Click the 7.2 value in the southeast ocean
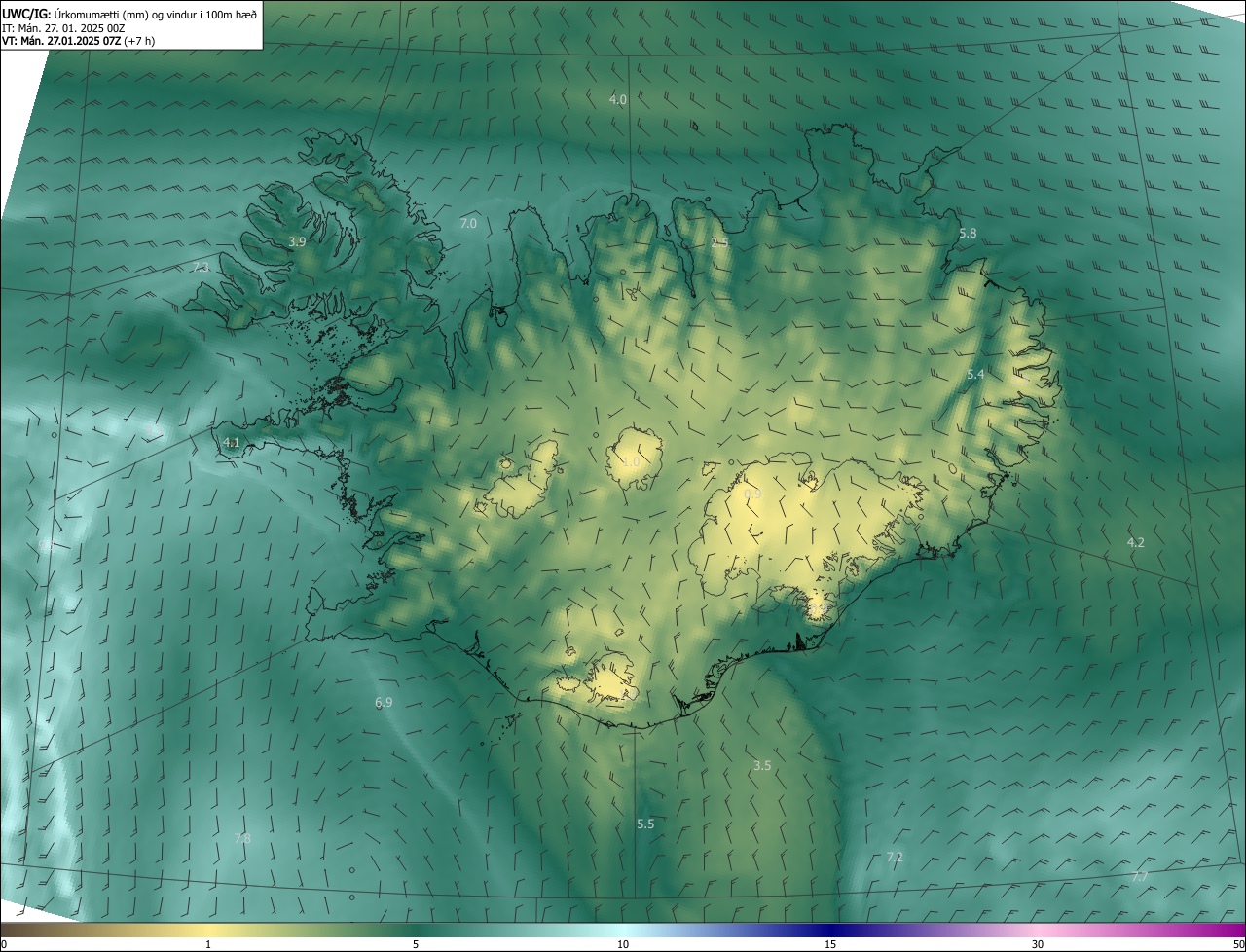The image size is (1246, 952). pyautogui.click(x=895, y=858)
